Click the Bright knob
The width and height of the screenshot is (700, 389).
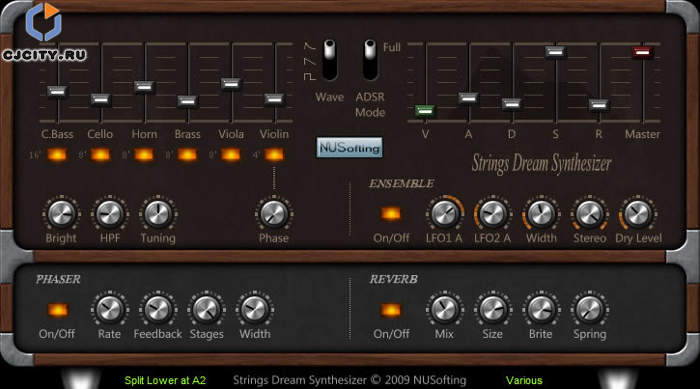click(61, 214)
